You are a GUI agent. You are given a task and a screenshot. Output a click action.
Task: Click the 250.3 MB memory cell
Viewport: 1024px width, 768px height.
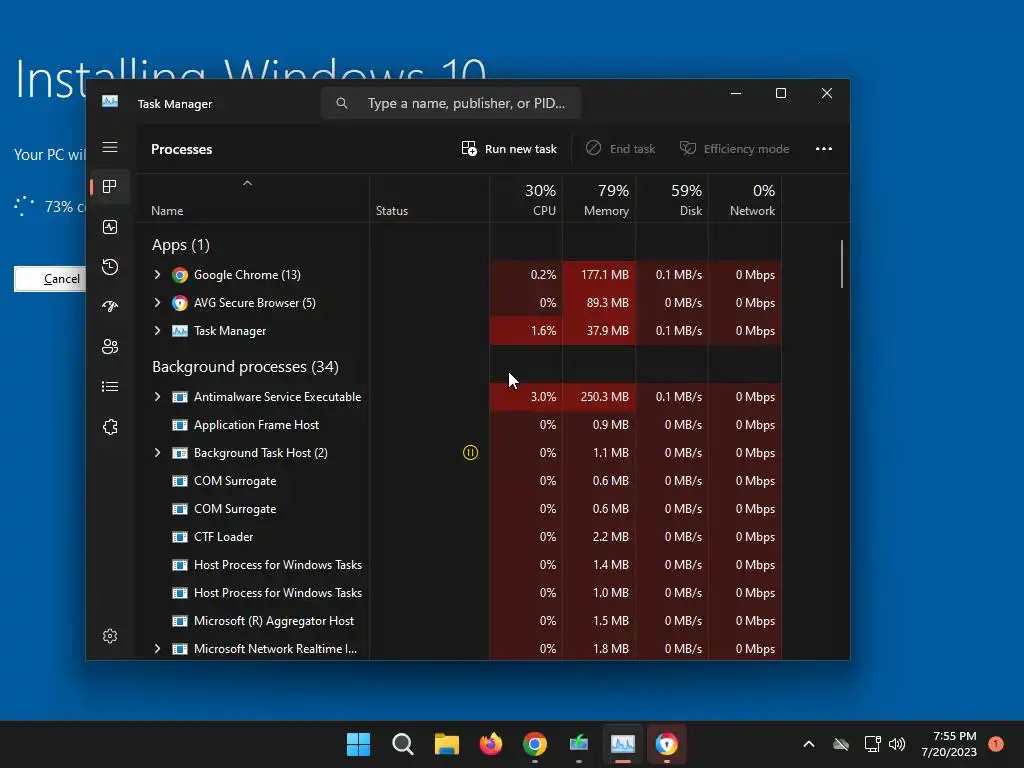(600, 397)
